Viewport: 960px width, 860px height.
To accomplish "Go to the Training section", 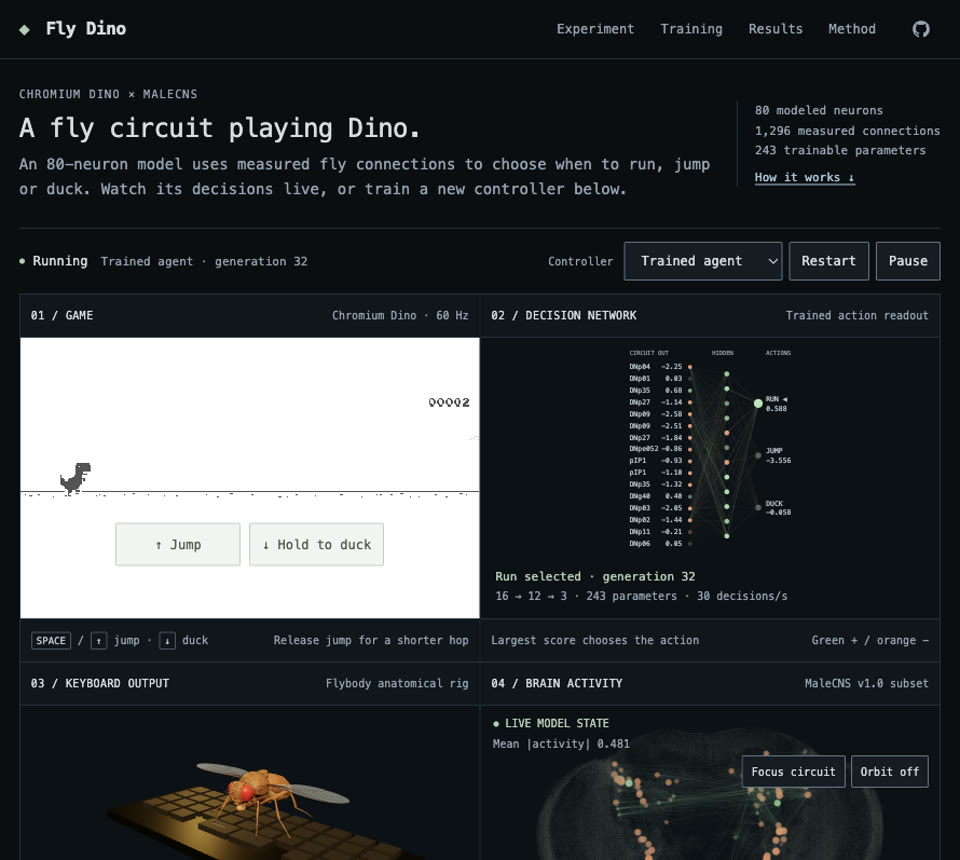I will 691,29.
